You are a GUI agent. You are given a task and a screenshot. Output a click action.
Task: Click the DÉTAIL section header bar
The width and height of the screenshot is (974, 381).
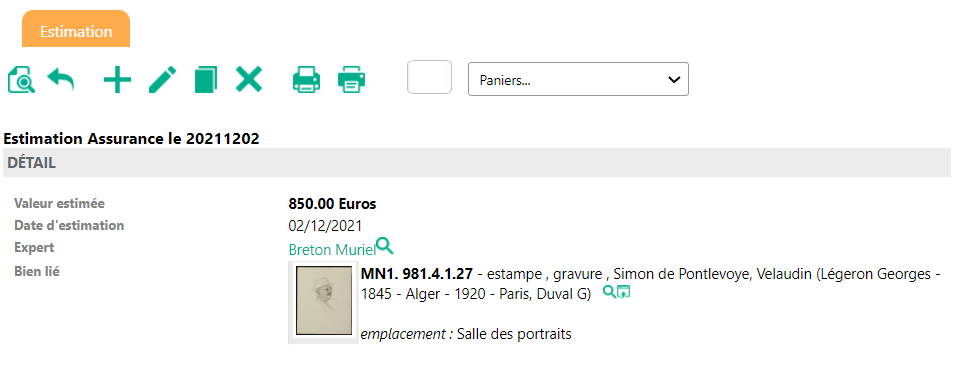(476, 163)
